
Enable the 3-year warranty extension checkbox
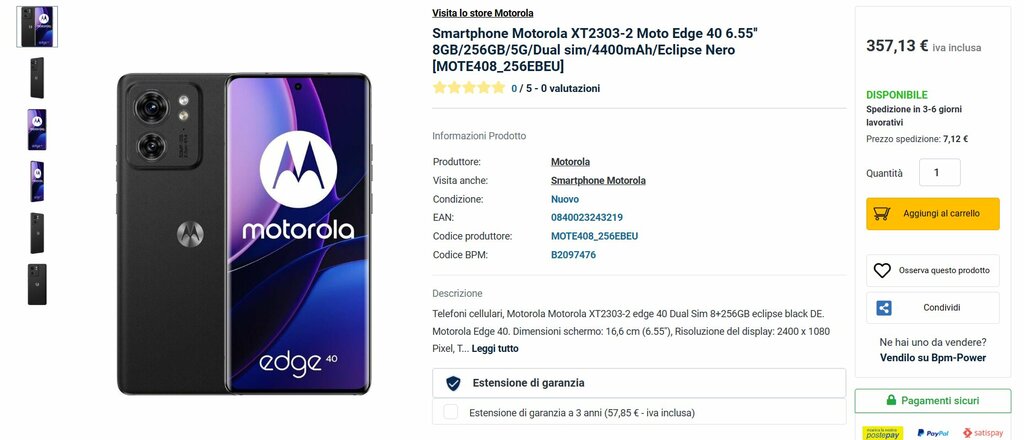tap(451, 412)
